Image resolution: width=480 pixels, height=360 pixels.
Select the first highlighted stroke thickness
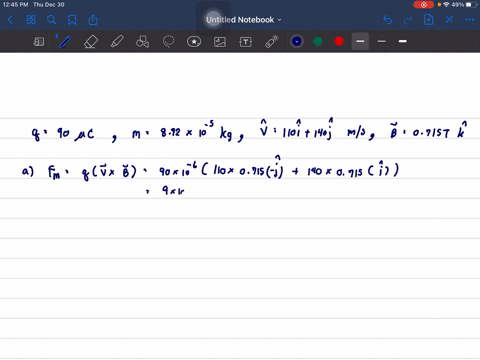[x=360, y=41]
